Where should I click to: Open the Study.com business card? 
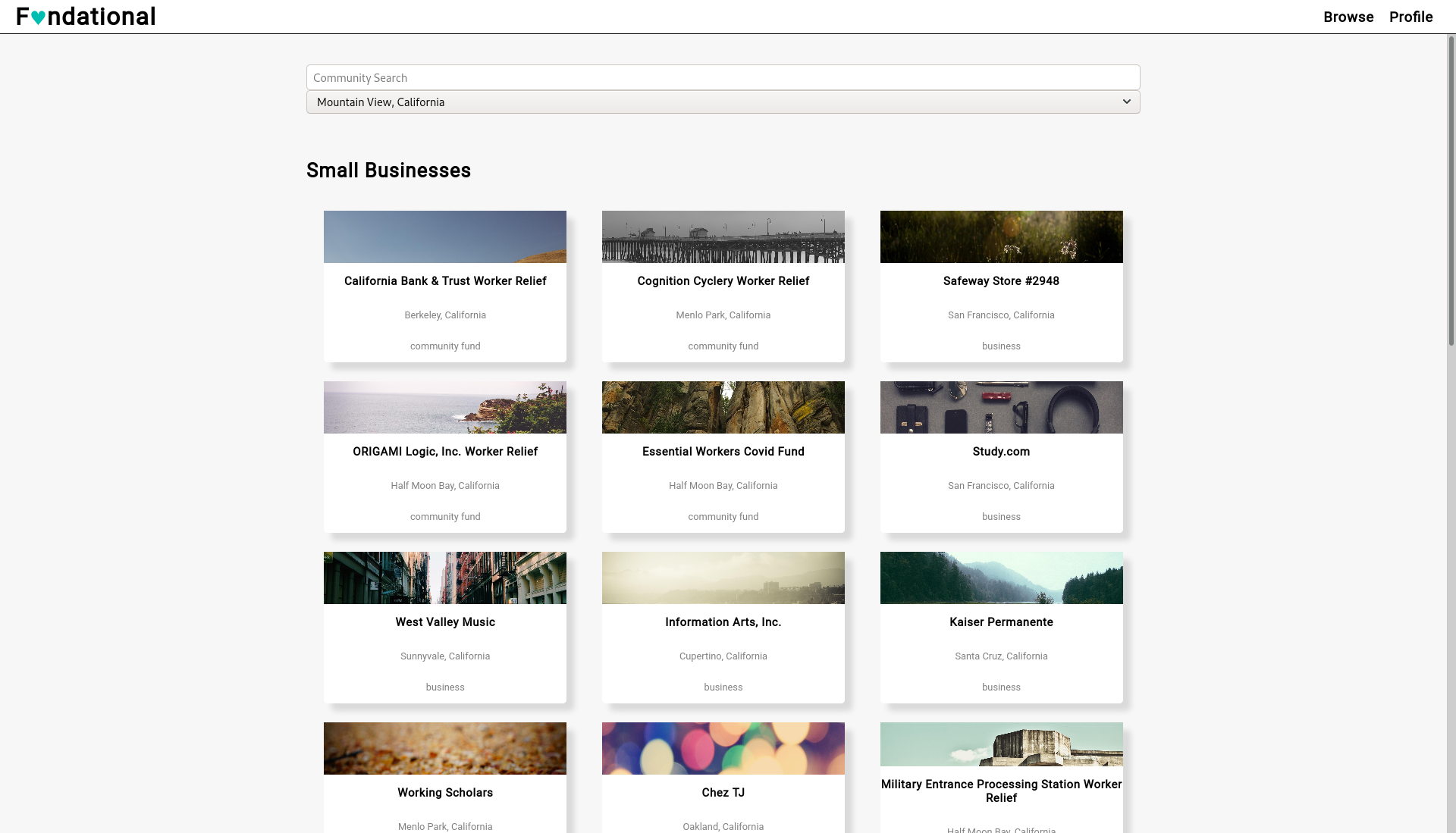pos(1001,452)
